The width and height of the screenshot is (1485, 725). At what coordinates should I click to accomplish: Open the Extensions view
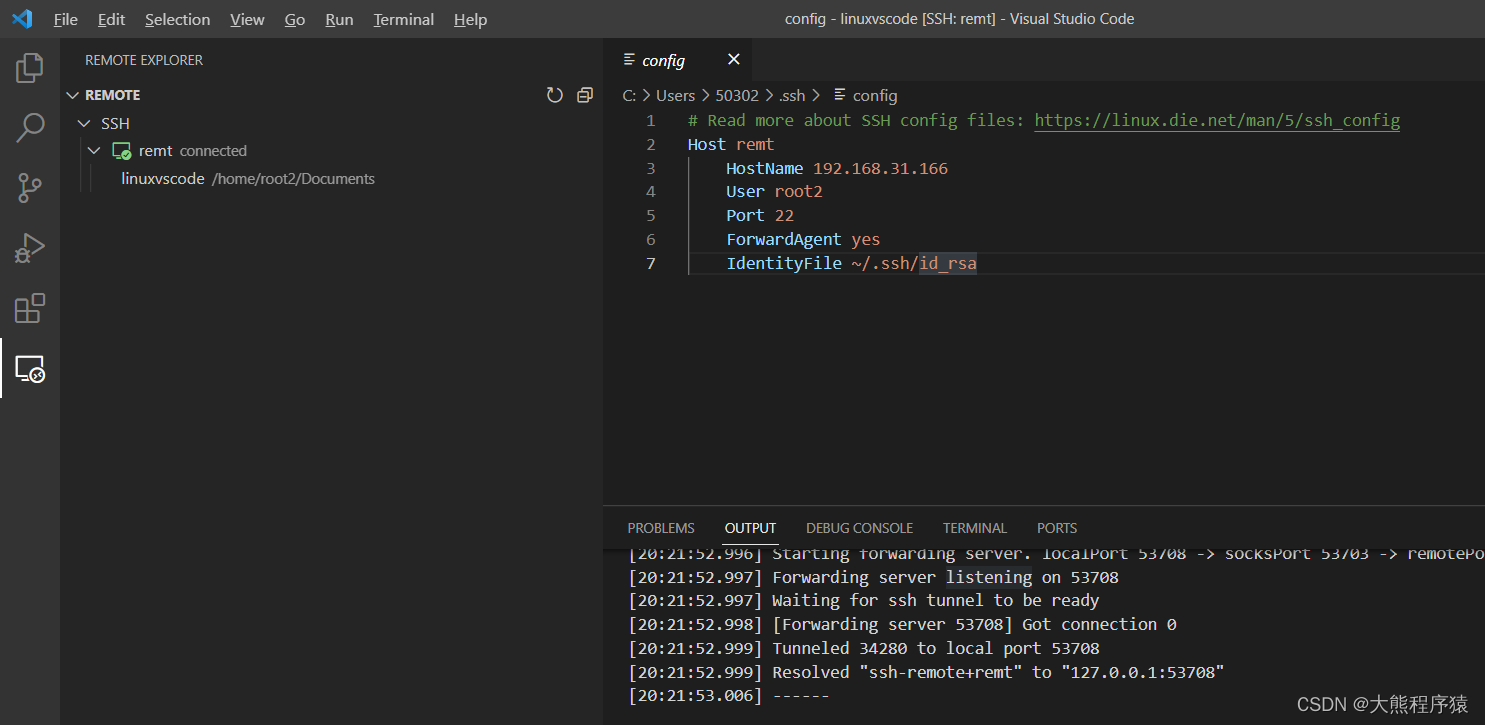30,308
